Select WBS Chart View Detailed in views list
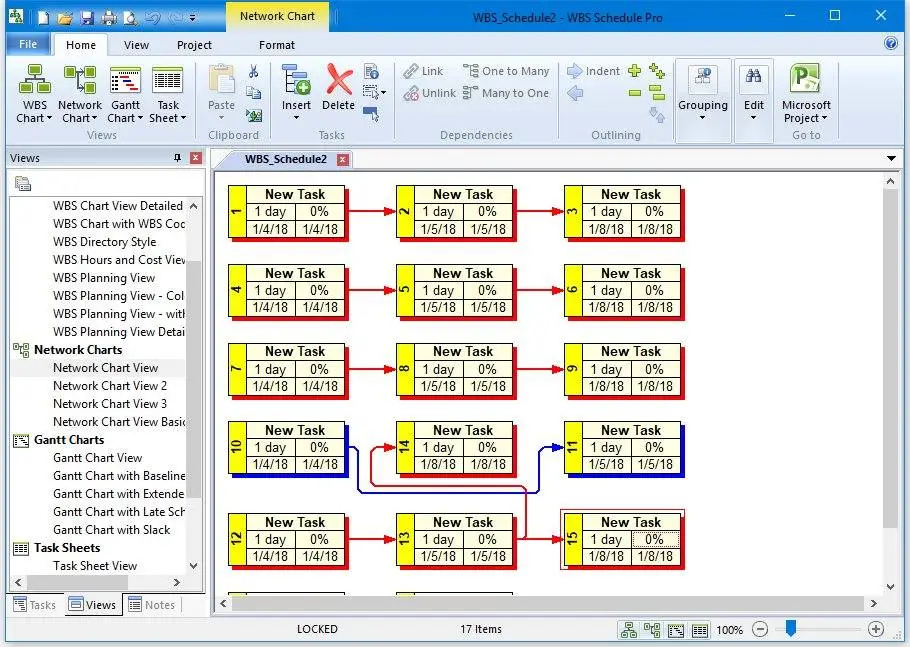The image size is (910, 647). [118, 205]
